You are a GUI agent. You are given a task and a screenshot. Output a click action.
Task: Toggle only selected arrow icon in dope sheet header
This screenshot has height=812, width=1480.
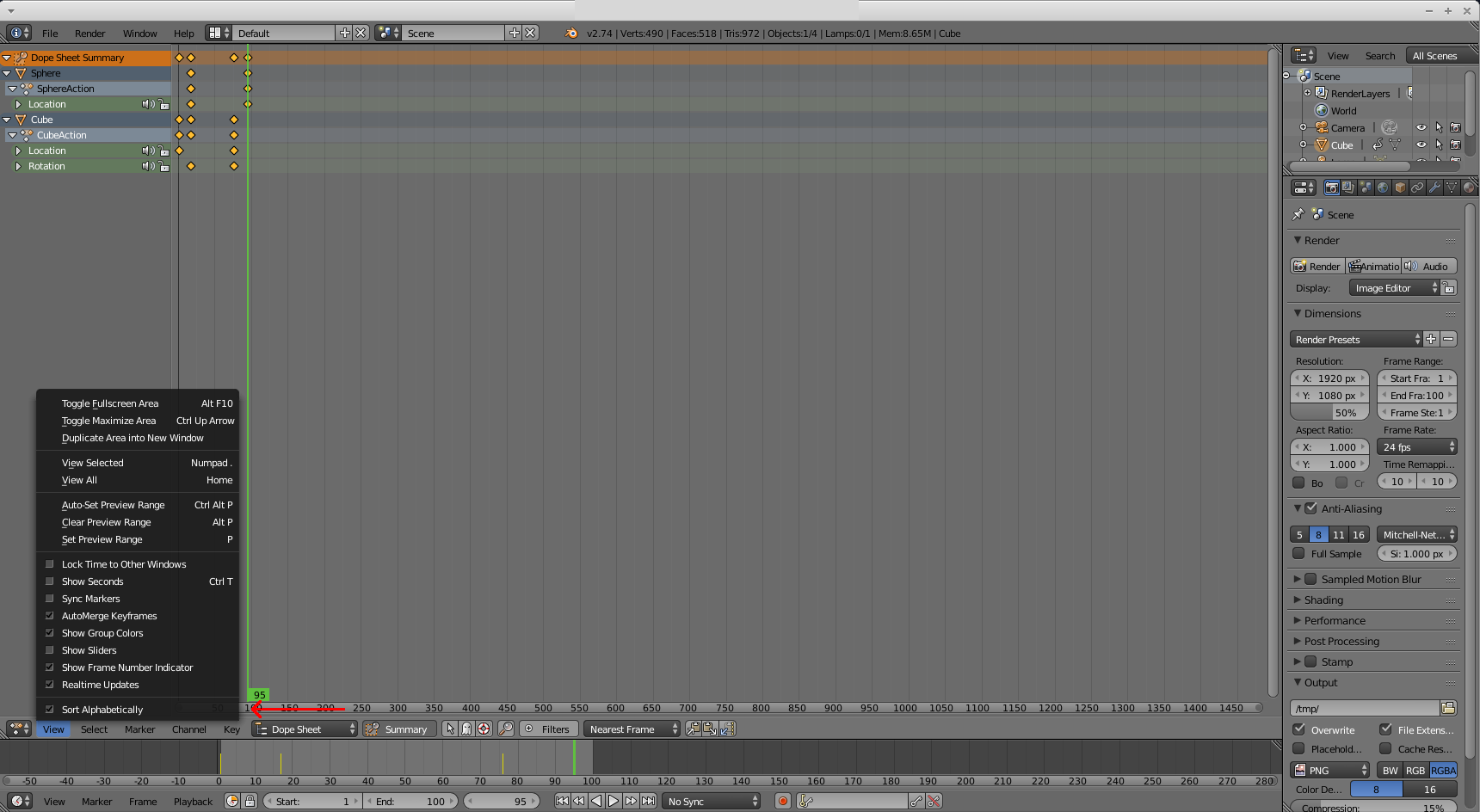point(450,729)
